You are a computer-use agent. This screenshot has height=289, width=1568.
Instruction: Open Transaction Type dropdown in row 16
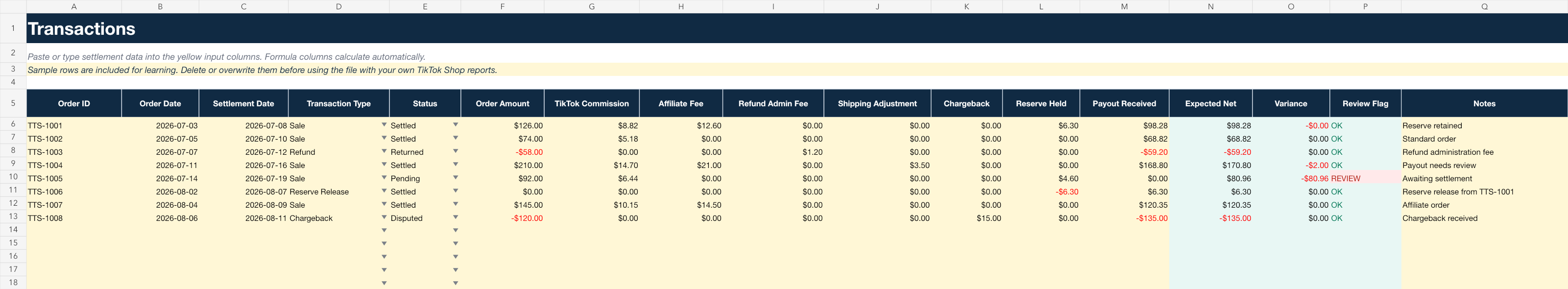(x=384, y=257)
